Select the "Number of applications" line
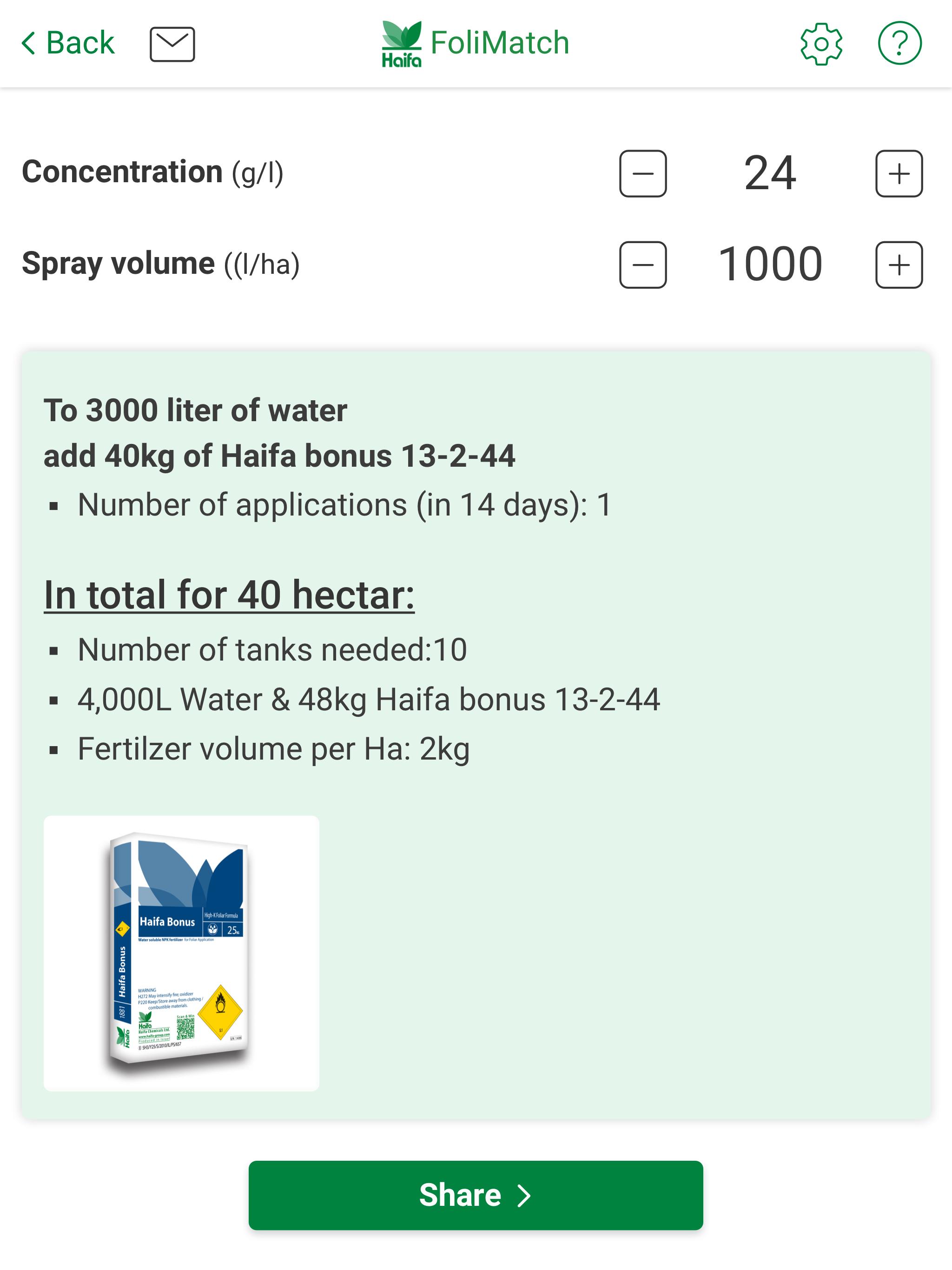Image resolution: width=952 pixels, height=1270 pixels. click(344, 505)
